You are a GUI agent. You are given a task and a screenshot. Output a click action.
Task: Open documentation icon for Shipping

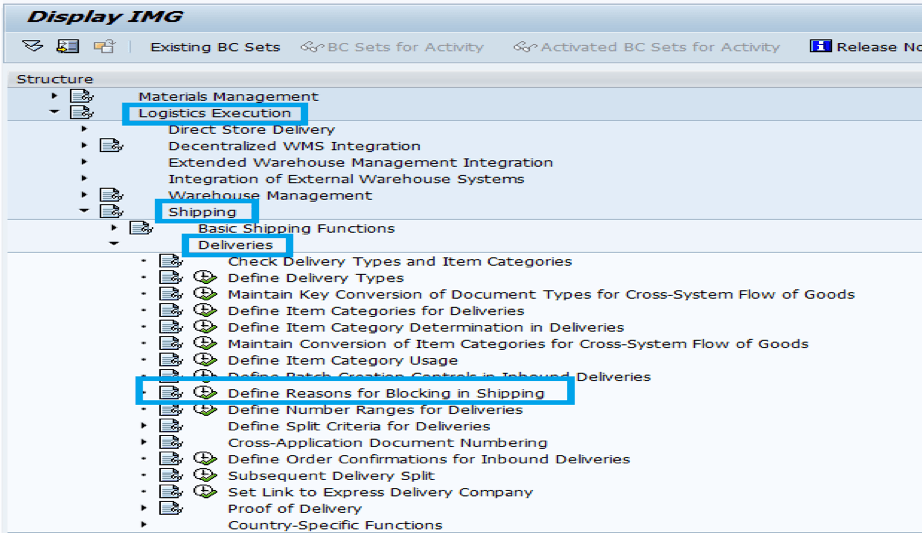pos(112,211)
